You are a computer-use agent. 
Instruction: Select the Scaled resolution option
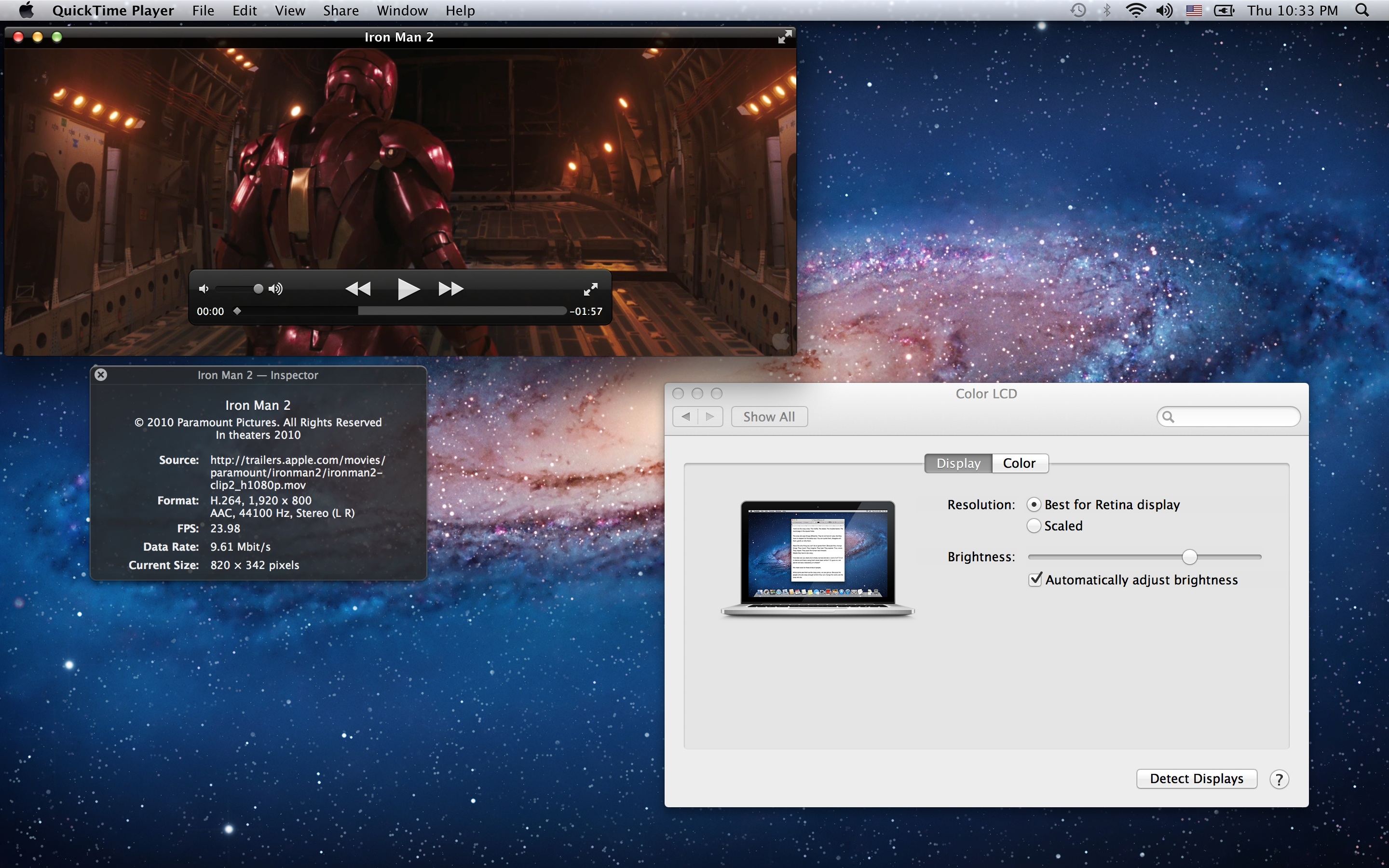[1034, 526]
